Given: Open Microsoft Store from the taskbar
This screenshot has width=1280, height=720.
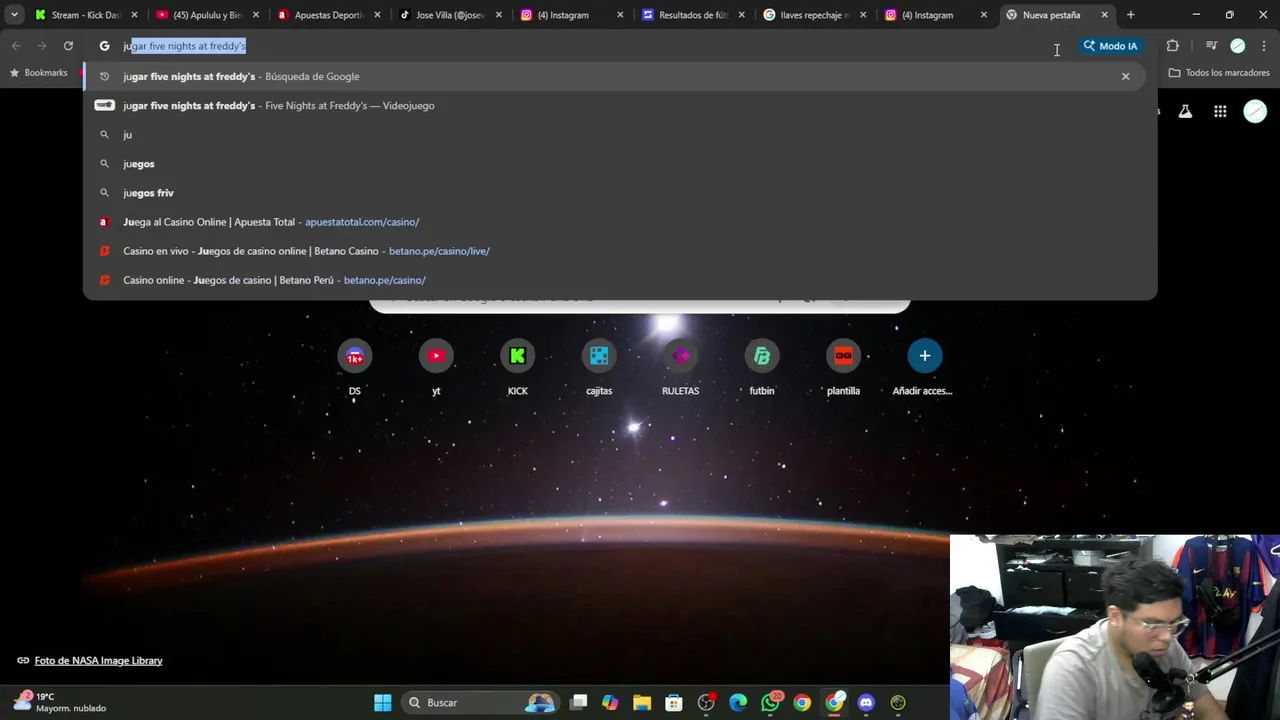Looking at the screenshot, I should point(674,703).
